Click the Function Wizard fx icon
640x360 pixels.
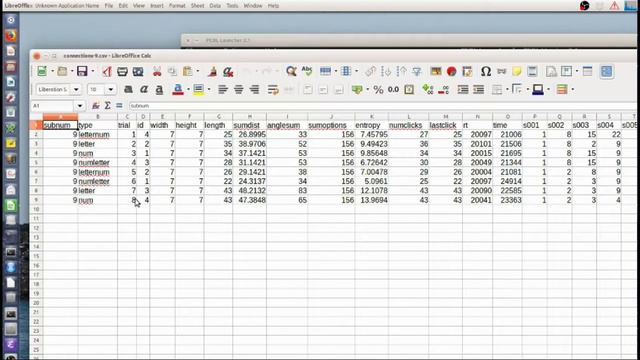96,106
